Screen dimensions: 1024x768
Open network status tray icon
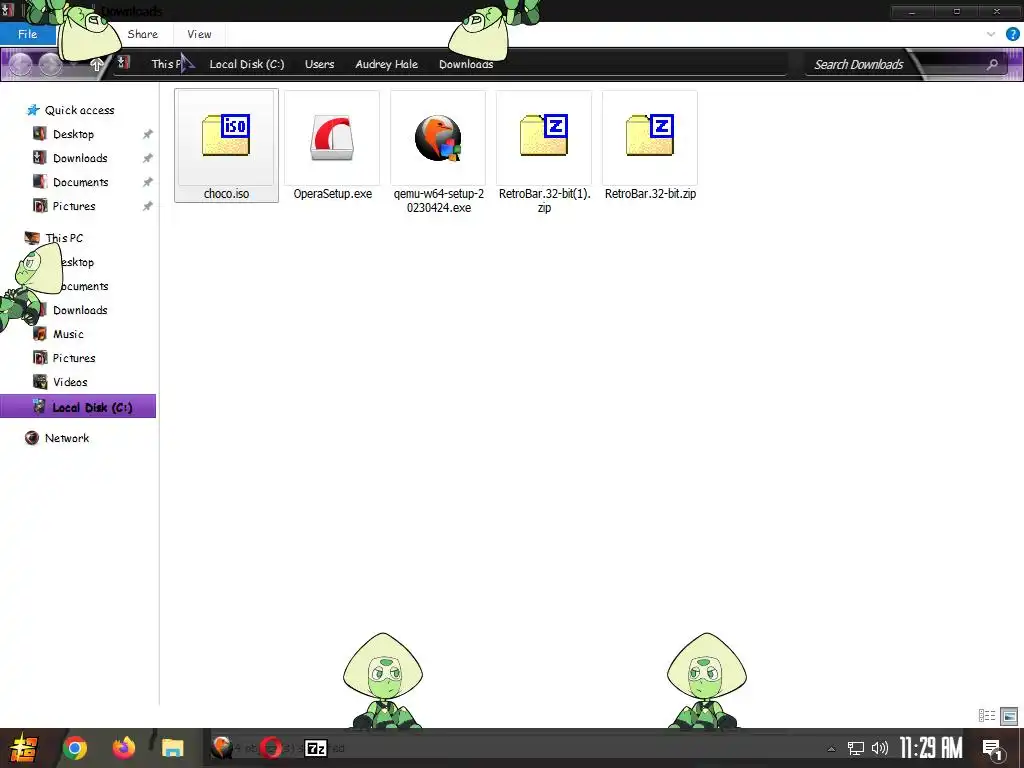coord(856,748)
